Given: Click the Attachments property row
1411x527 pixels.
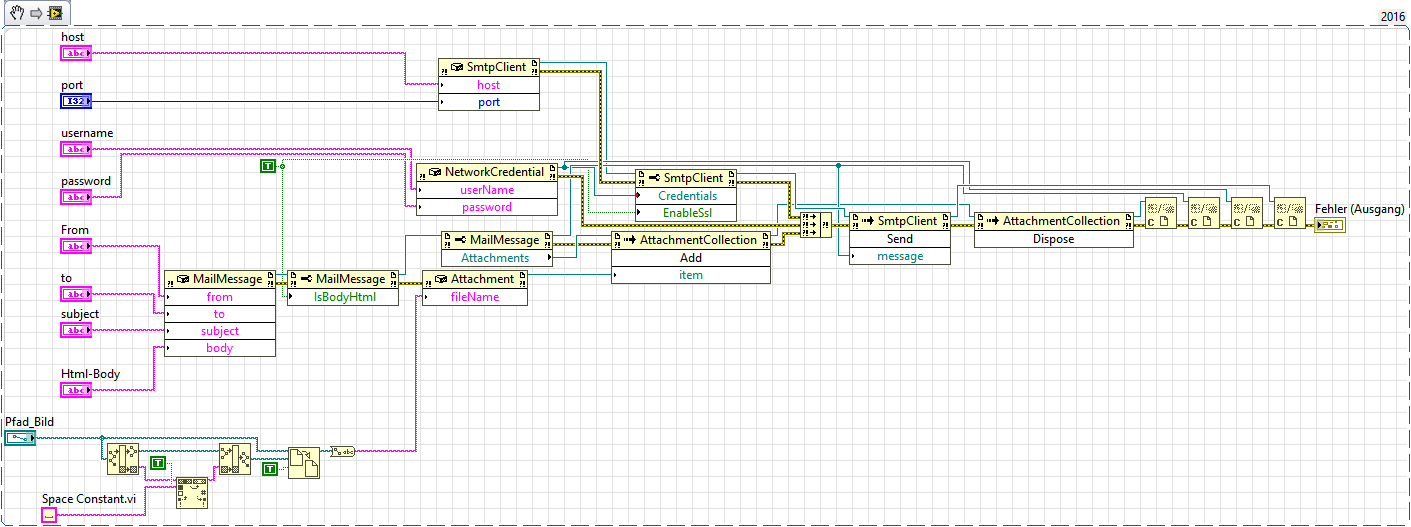Looking at the screenshot, I should 497,258.
